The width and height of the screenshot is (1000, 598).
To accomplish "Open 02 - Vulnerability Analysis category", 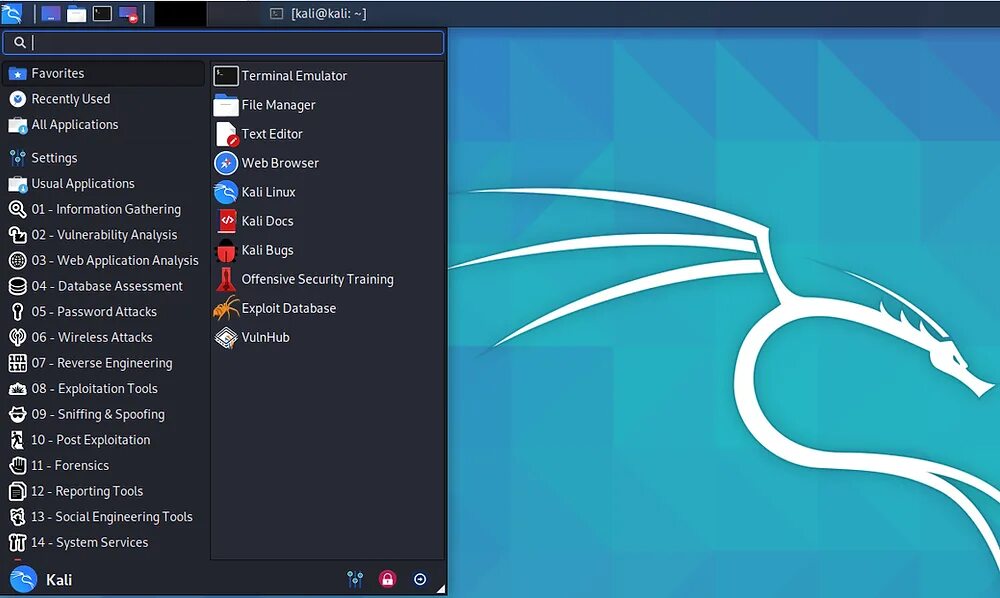I will 104,235.
